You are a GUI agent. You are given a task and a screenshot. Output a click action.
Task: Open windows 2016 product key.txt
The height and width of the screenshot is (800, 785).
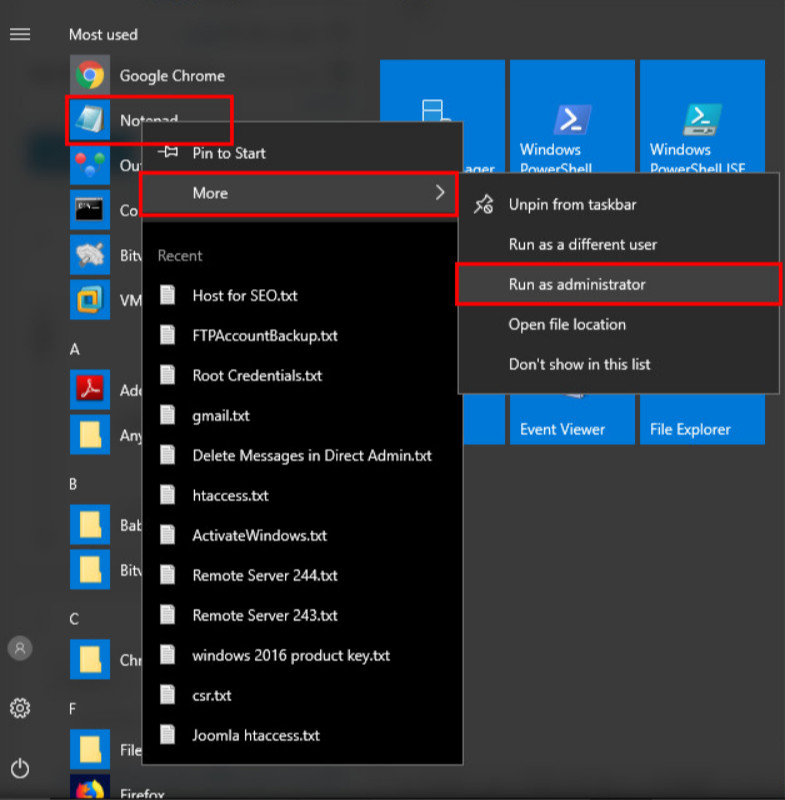301,655
